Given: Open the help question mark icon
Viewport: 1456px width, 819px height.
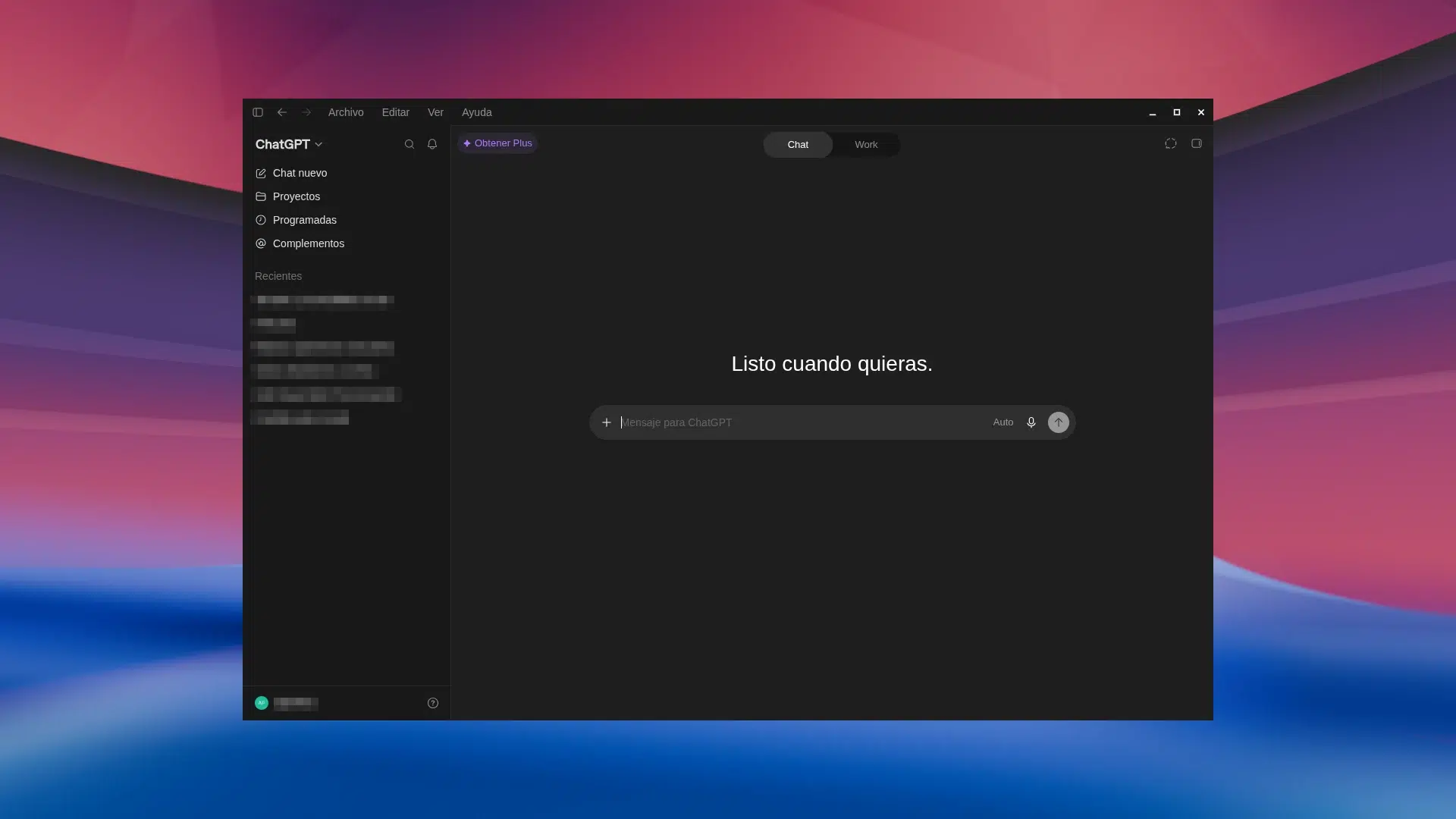Looking at the screenshot, I should 433,703.
